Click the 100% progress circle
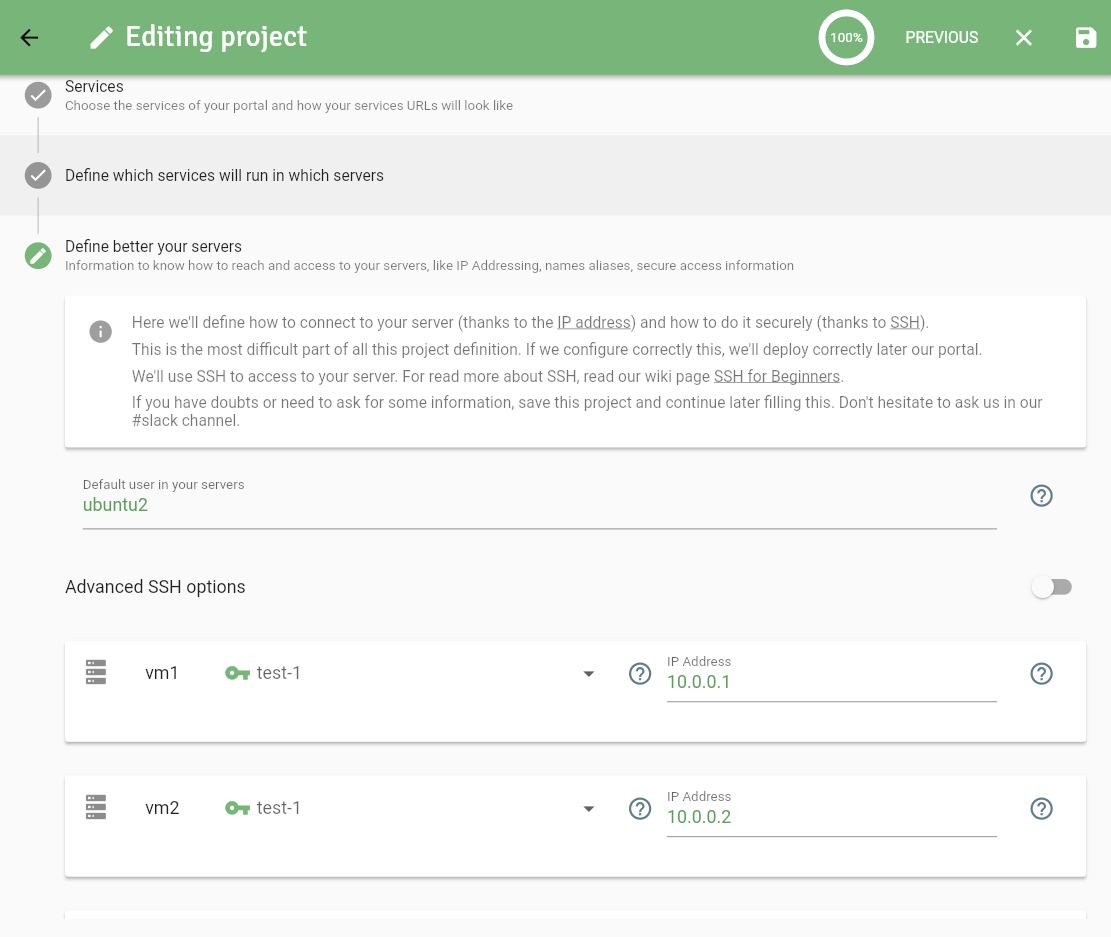Image resolution: width=1111 pixels, height=937 pixels. click(846, 38)
